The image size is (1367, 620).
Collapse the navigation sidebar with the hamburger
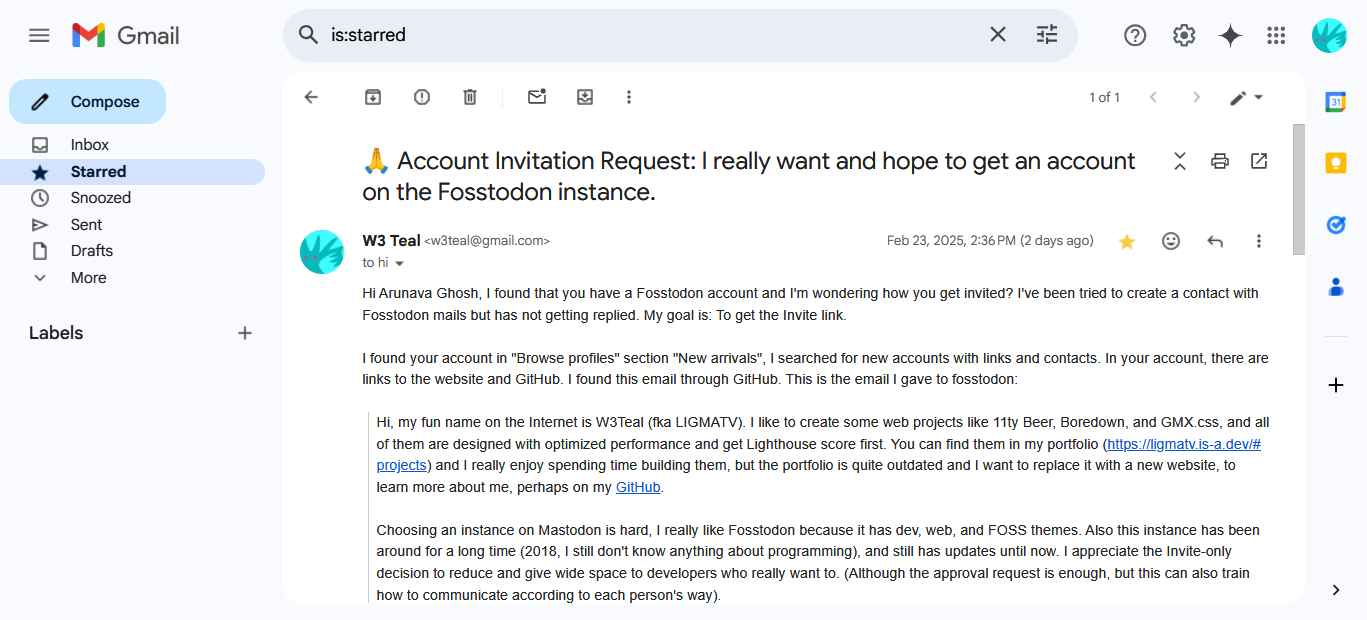(x=39, y=34)
